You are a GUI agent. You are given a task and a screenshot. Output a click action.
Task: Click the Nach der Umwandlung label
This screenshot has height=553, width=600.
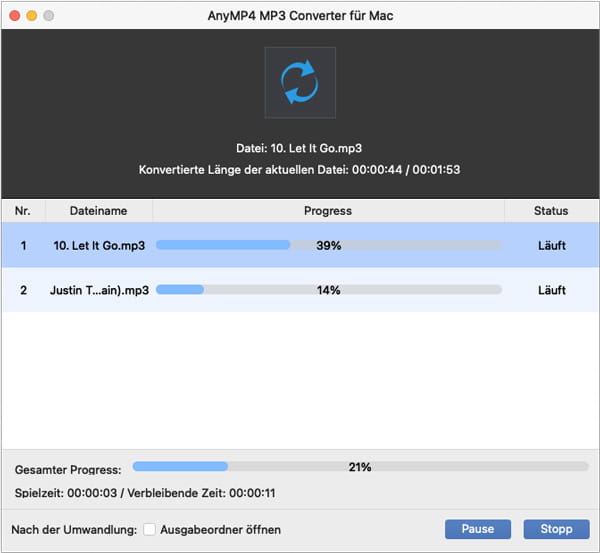(74, 530)
